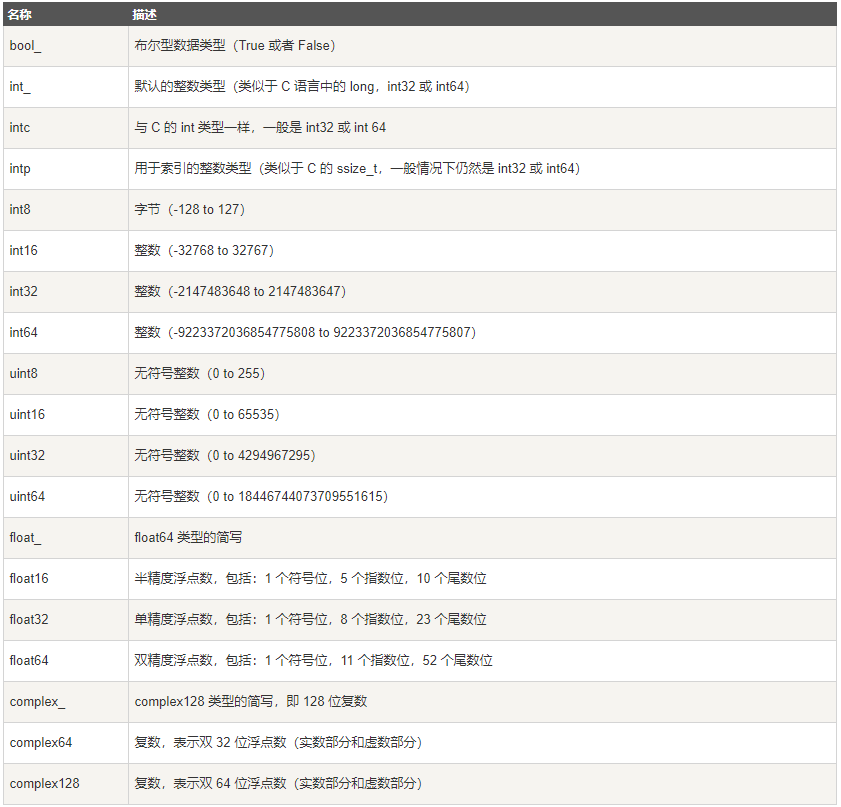Select the float_ name cell

65,538
